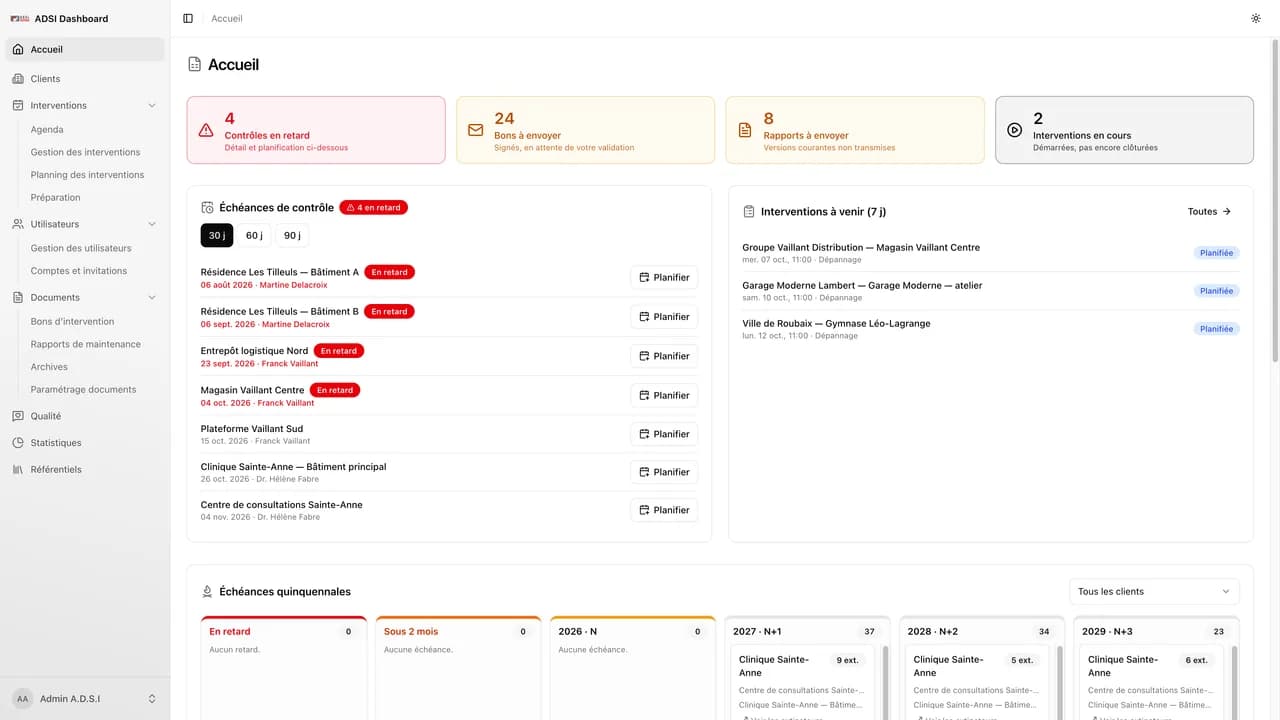This screenshot has width=1280, height=720.
Task: Click the Planifiée badge for Groupe Vaillant Distribution
Action: [1216, 253]
